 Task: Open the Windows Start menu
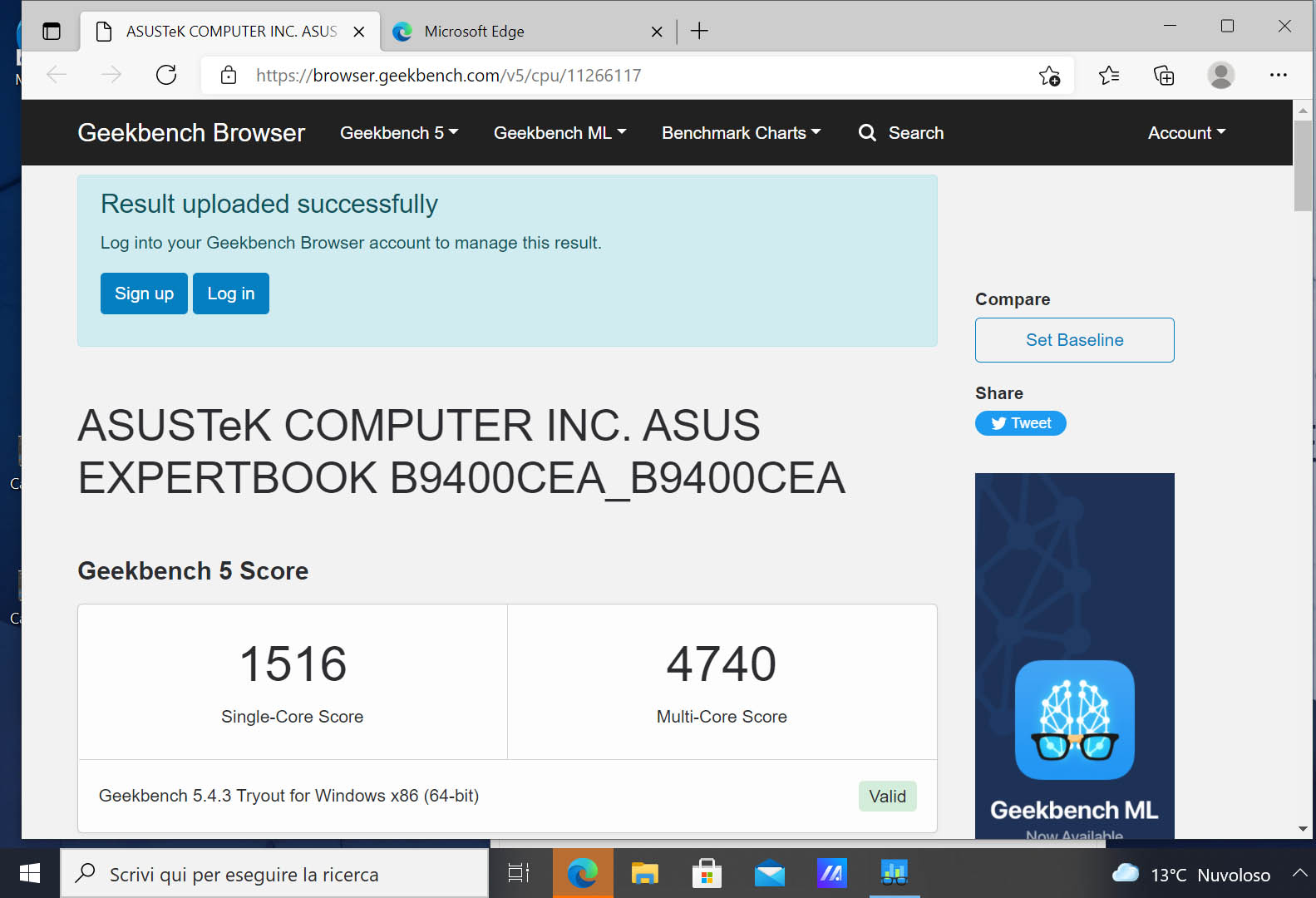click(30, 873)
